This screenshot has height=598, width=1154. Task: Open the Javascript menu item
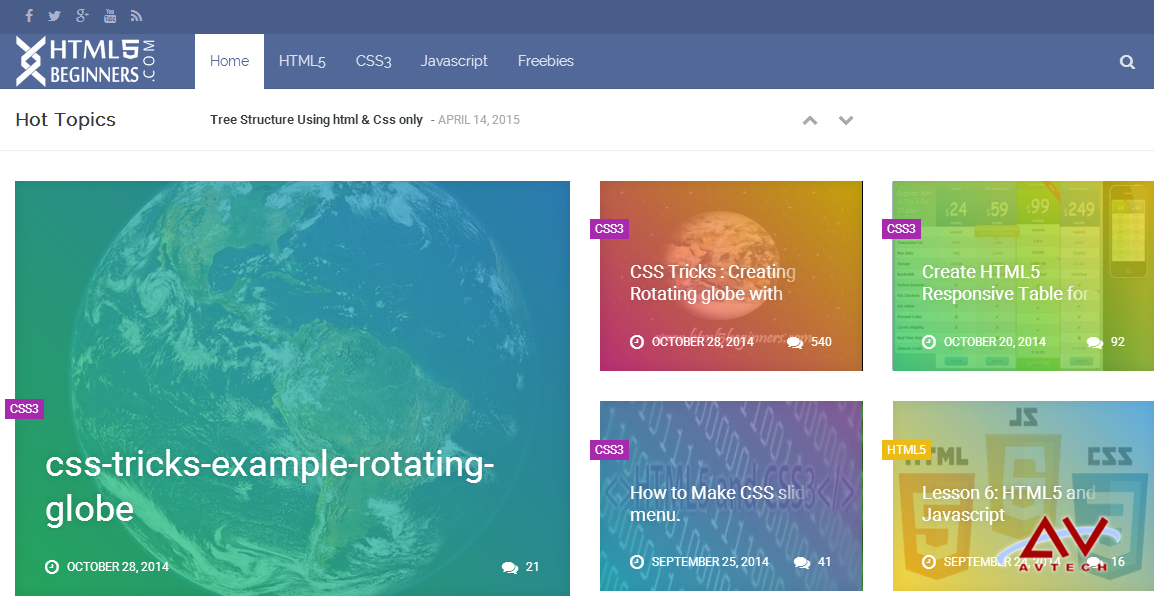pos(454,61)
